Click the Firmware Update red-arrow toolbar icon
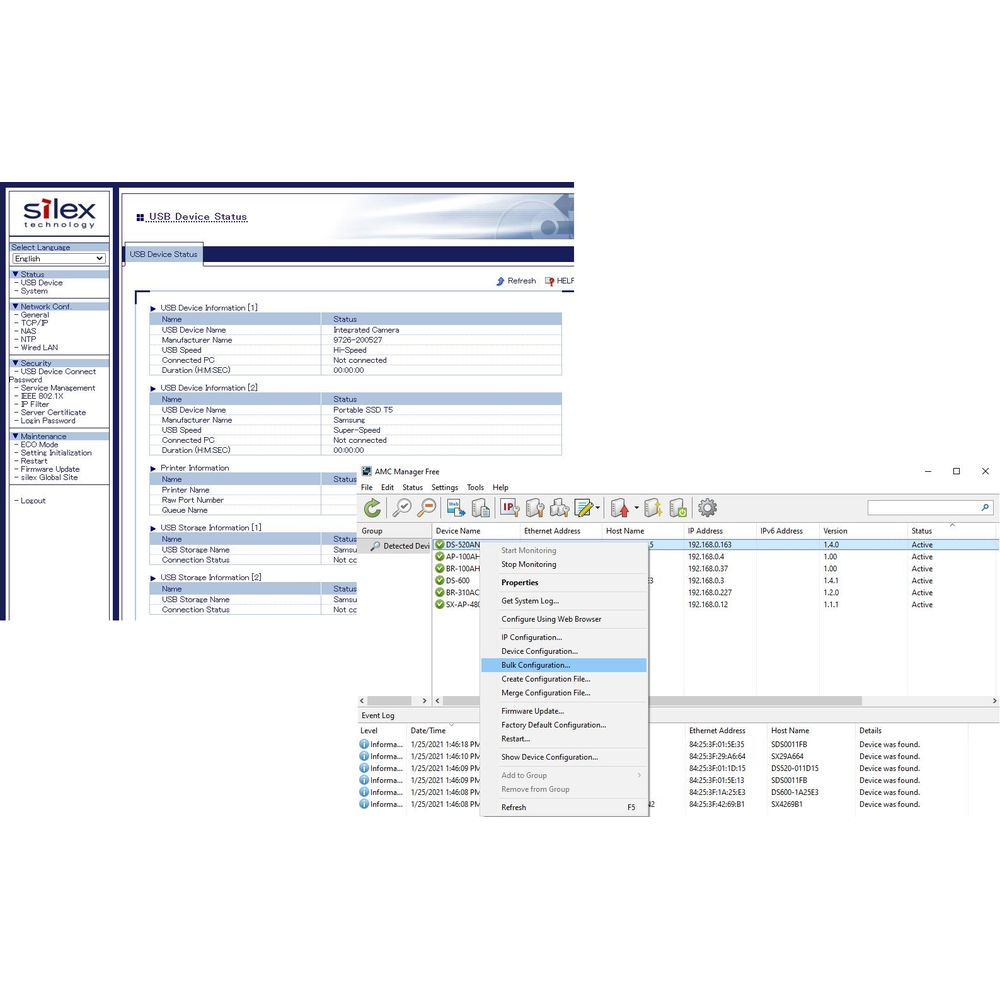 [x=621, y=508]
